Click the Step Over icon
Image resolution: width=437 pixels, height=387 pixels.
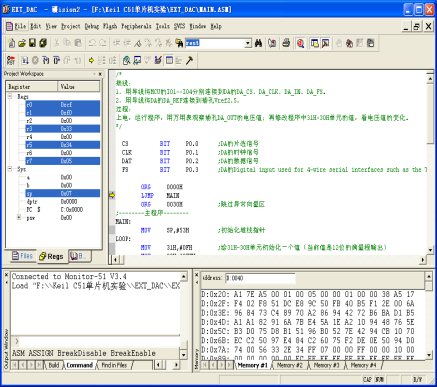[x=56, y=60]
